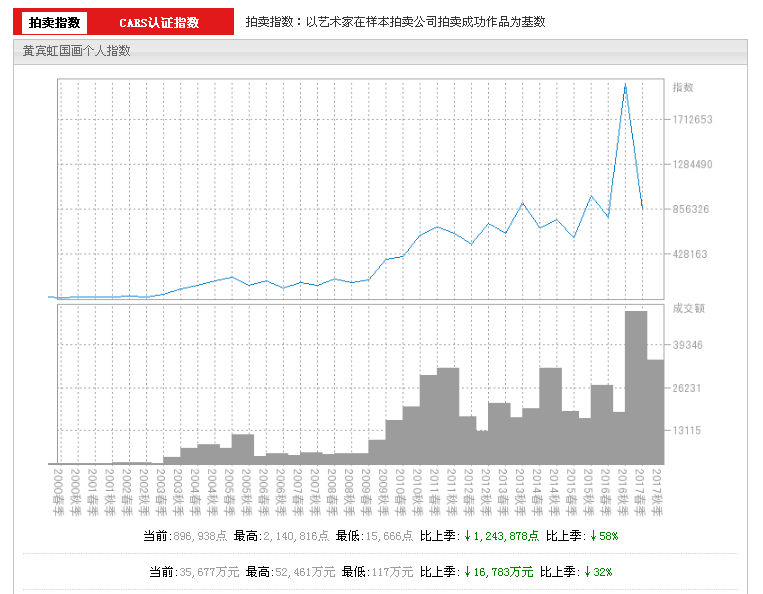Image resolution: width=763 pixels, height=594 pixels.
Task: Click the green down arrow before 58%
Action: pyautogui.click(x=591, y=536)
